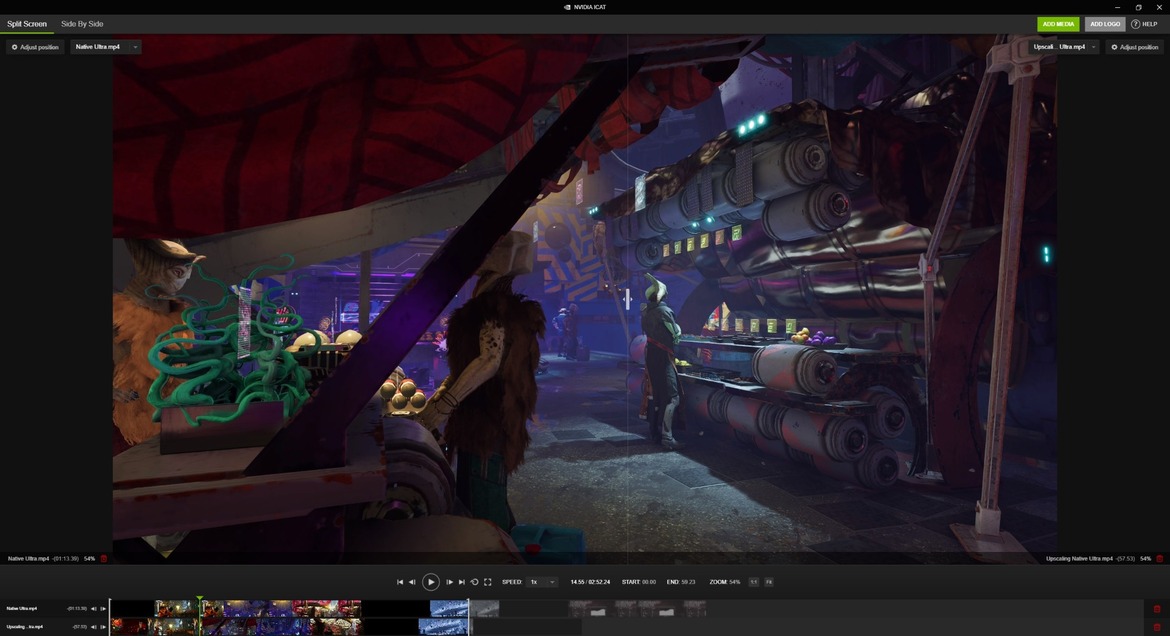This screenshot has height=636, width=1170.
Task: Step forward one frame
Action: [x=449, y=582]
